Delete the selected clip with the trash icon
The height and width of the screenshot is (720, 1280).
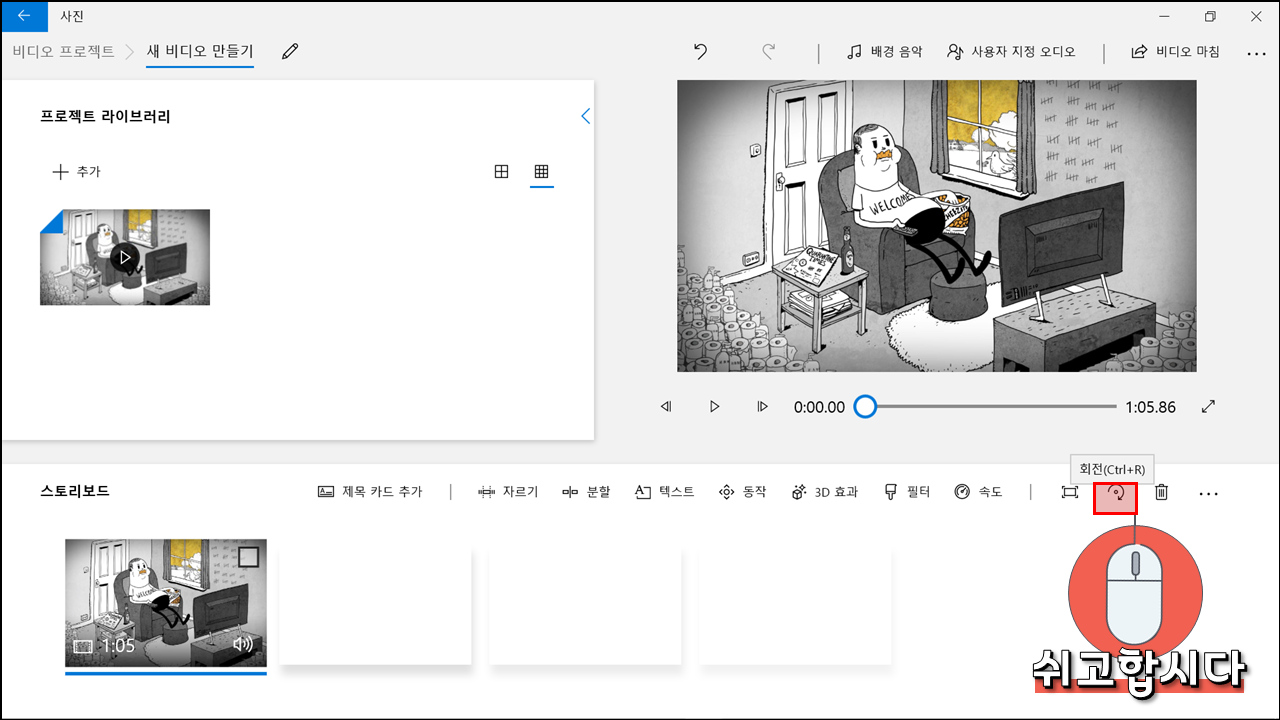point(1161,492)
